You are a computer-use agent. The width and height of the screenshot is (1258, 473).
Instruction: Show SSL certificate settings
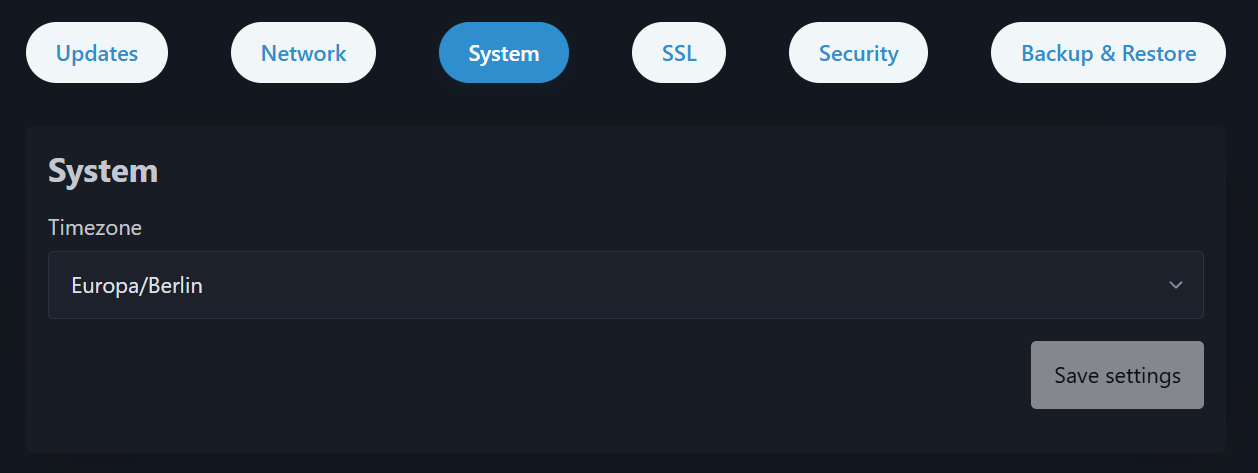(679, 53)
